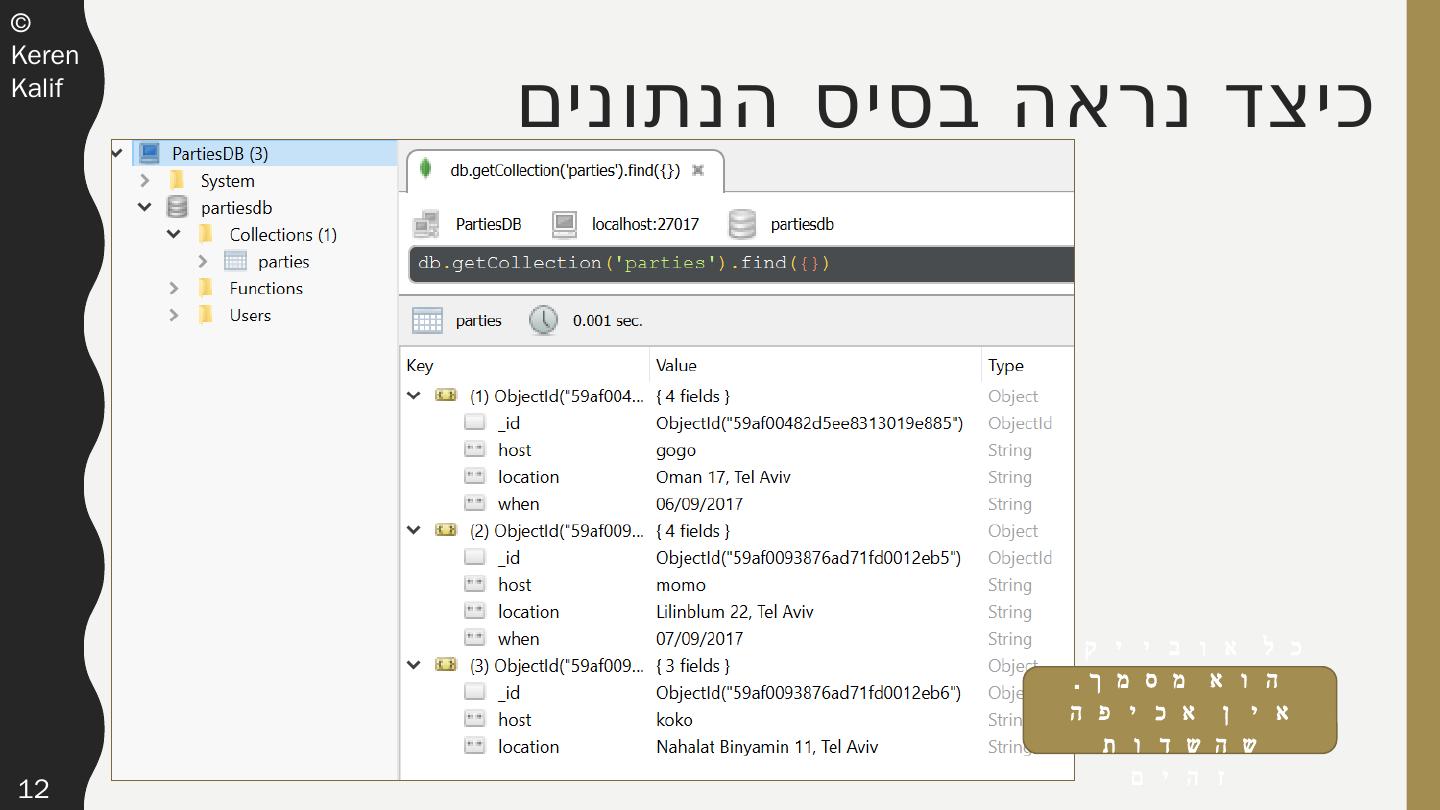Select the parties collection in tree

click(x=283, y=261)
